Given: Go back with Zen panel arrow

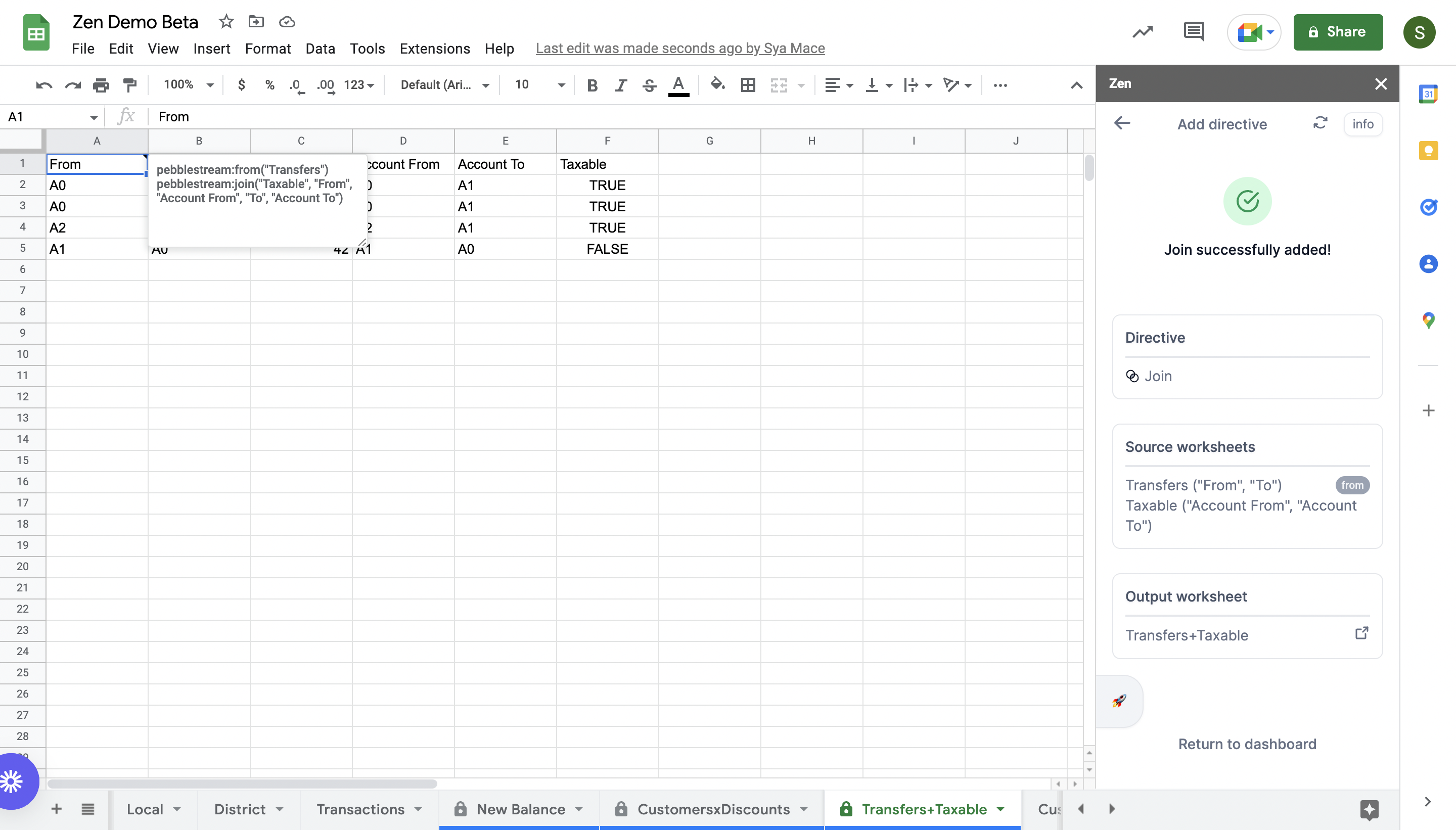Looking at the screenshot, I should point(1121,123).
